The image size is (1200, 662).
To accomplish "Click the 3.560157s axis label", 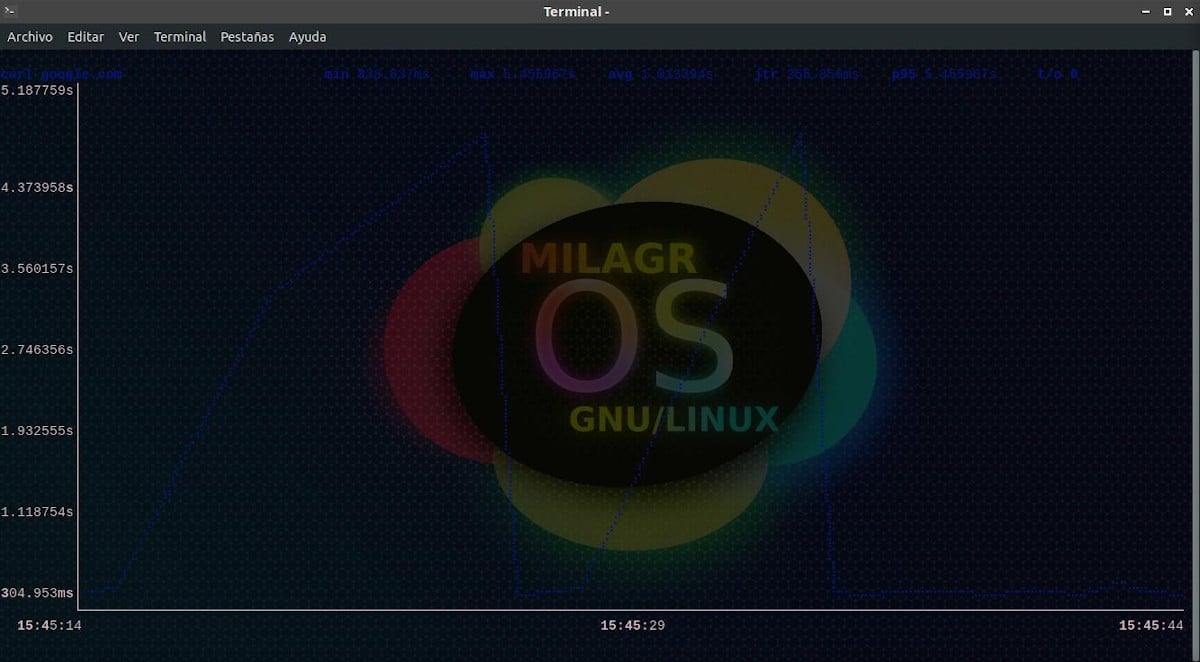I will 38,268.
